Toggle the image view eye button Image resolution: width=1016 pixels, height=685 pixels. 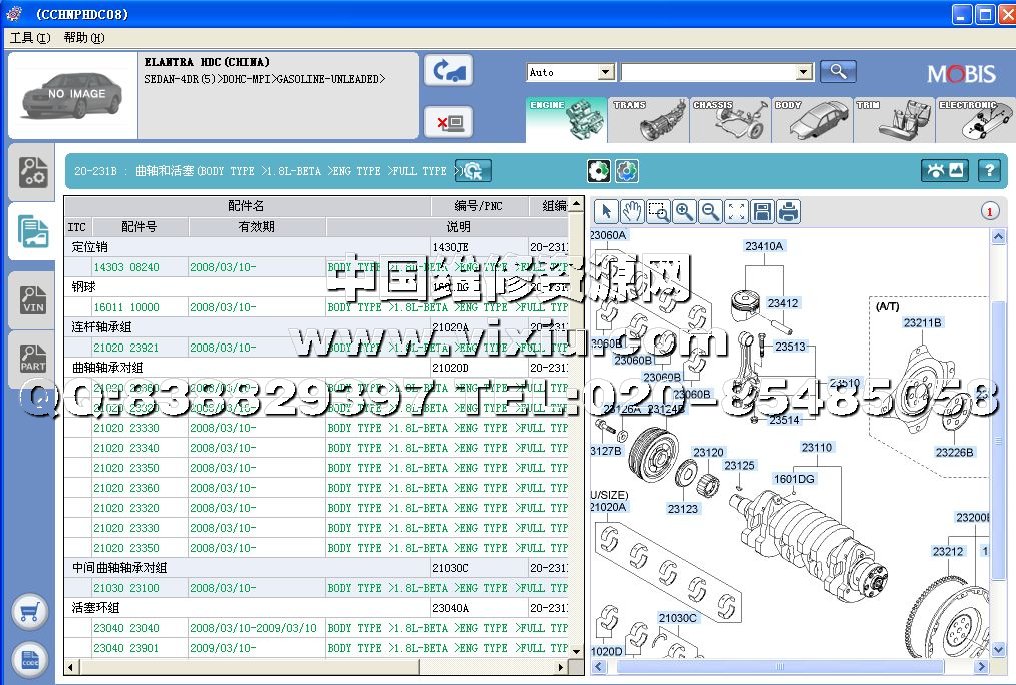coord(945,171)
